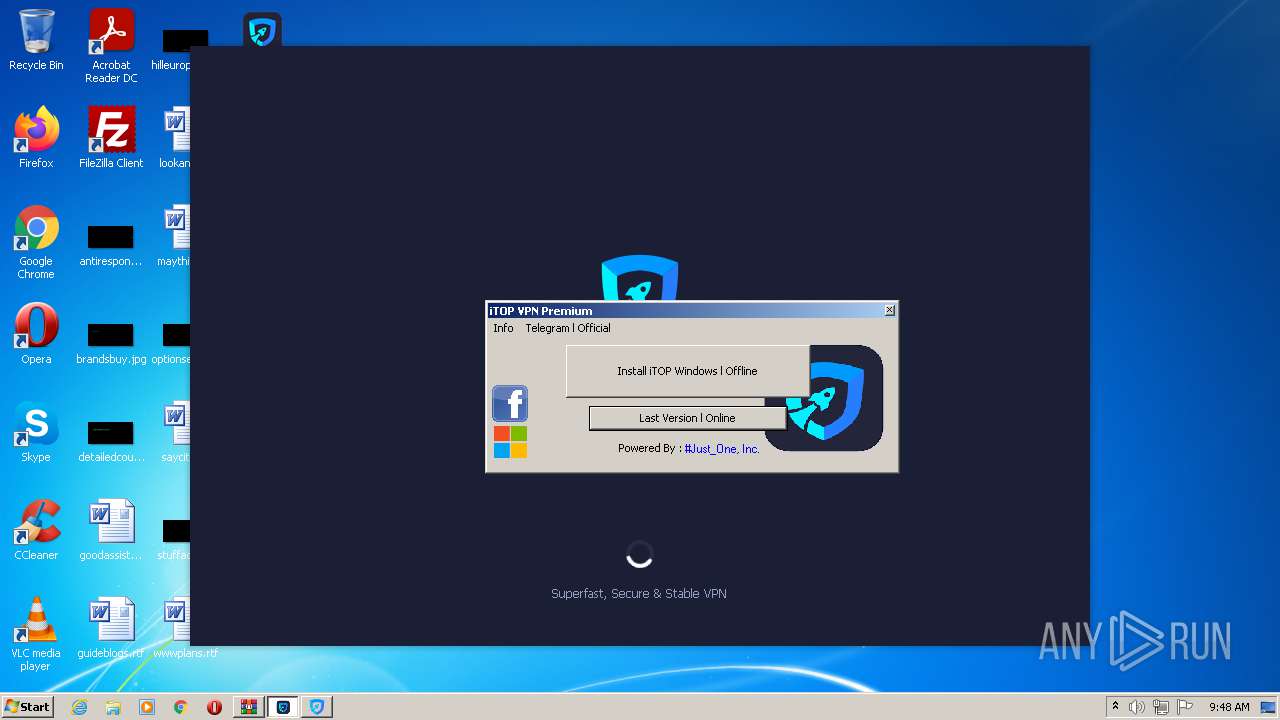The image size is (1280, 720).
Task: Launch Acrobat Reader DC shortcut
Action: [111, 46]
